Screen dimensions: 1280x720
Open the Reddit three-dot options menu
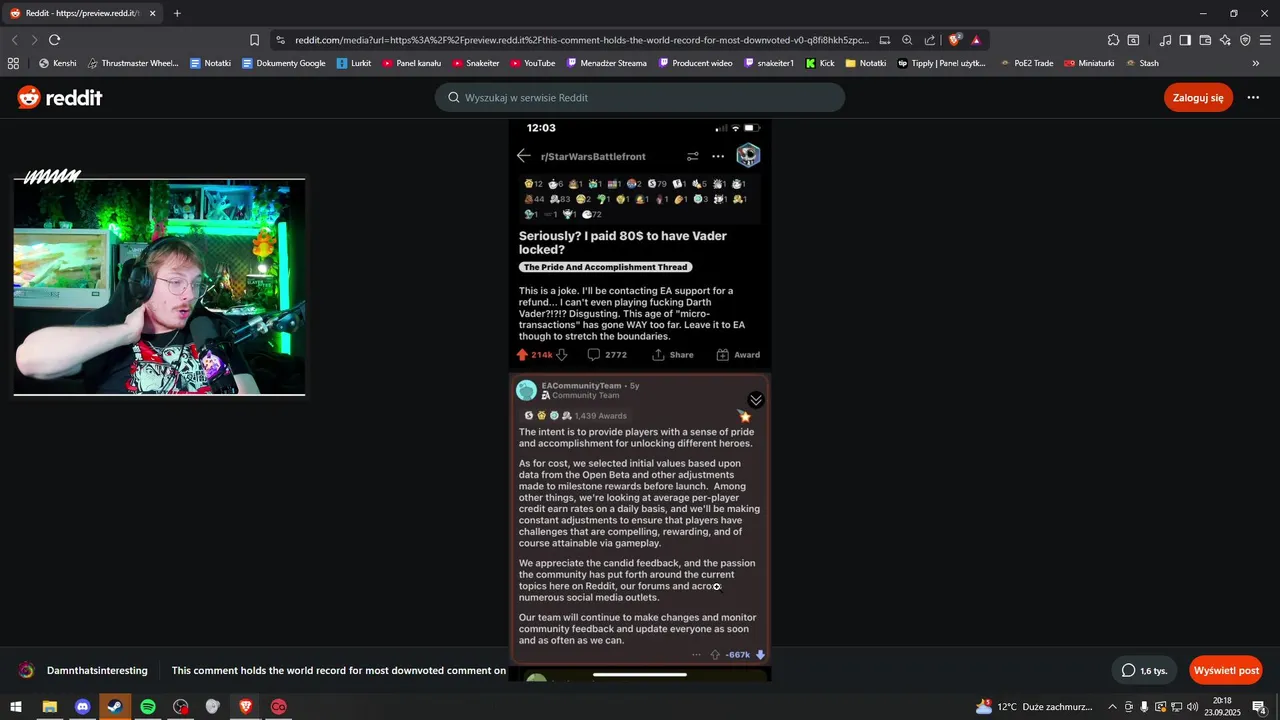[1253, 98]
